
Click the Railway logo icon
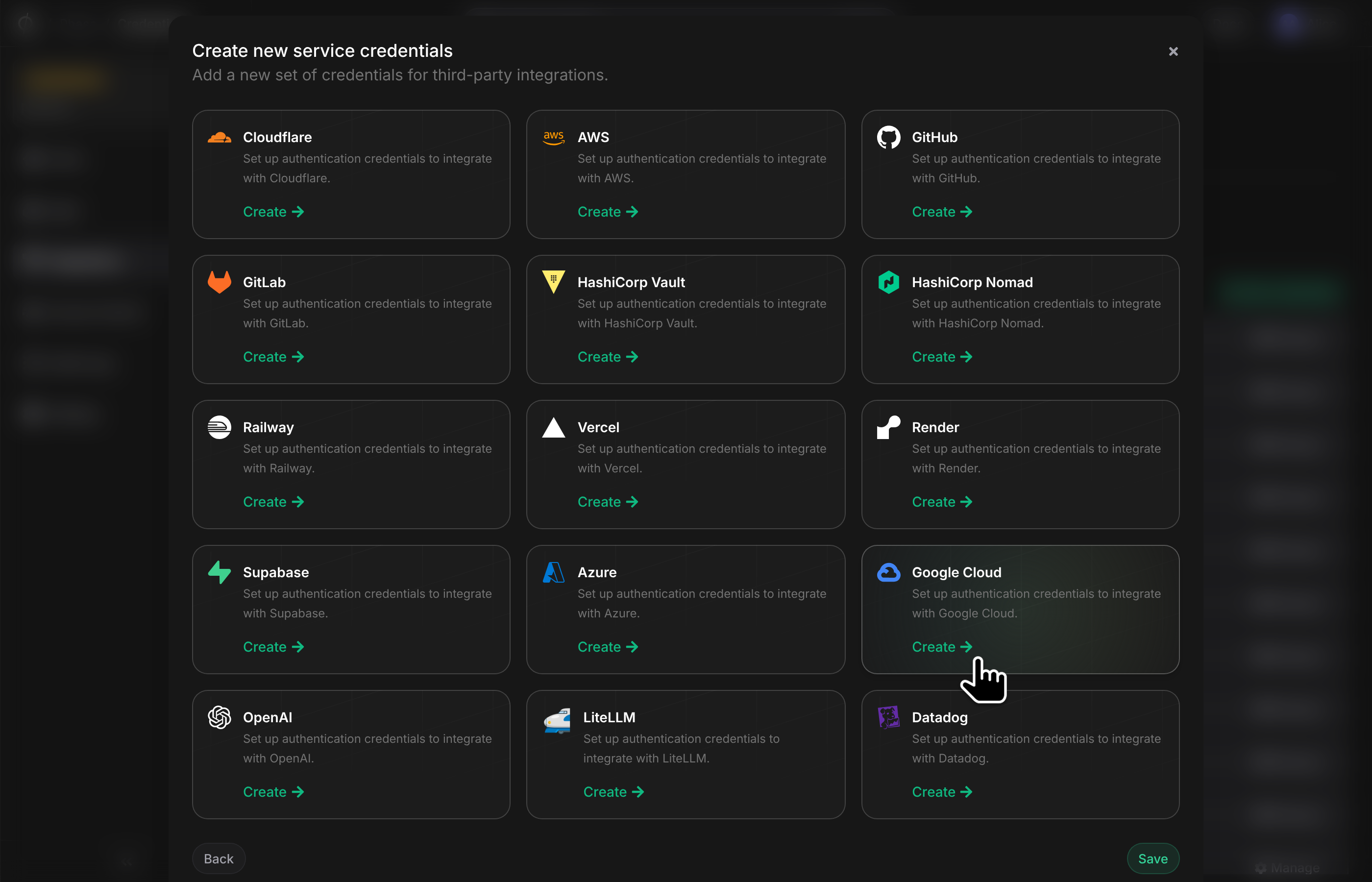click(220, 427)
